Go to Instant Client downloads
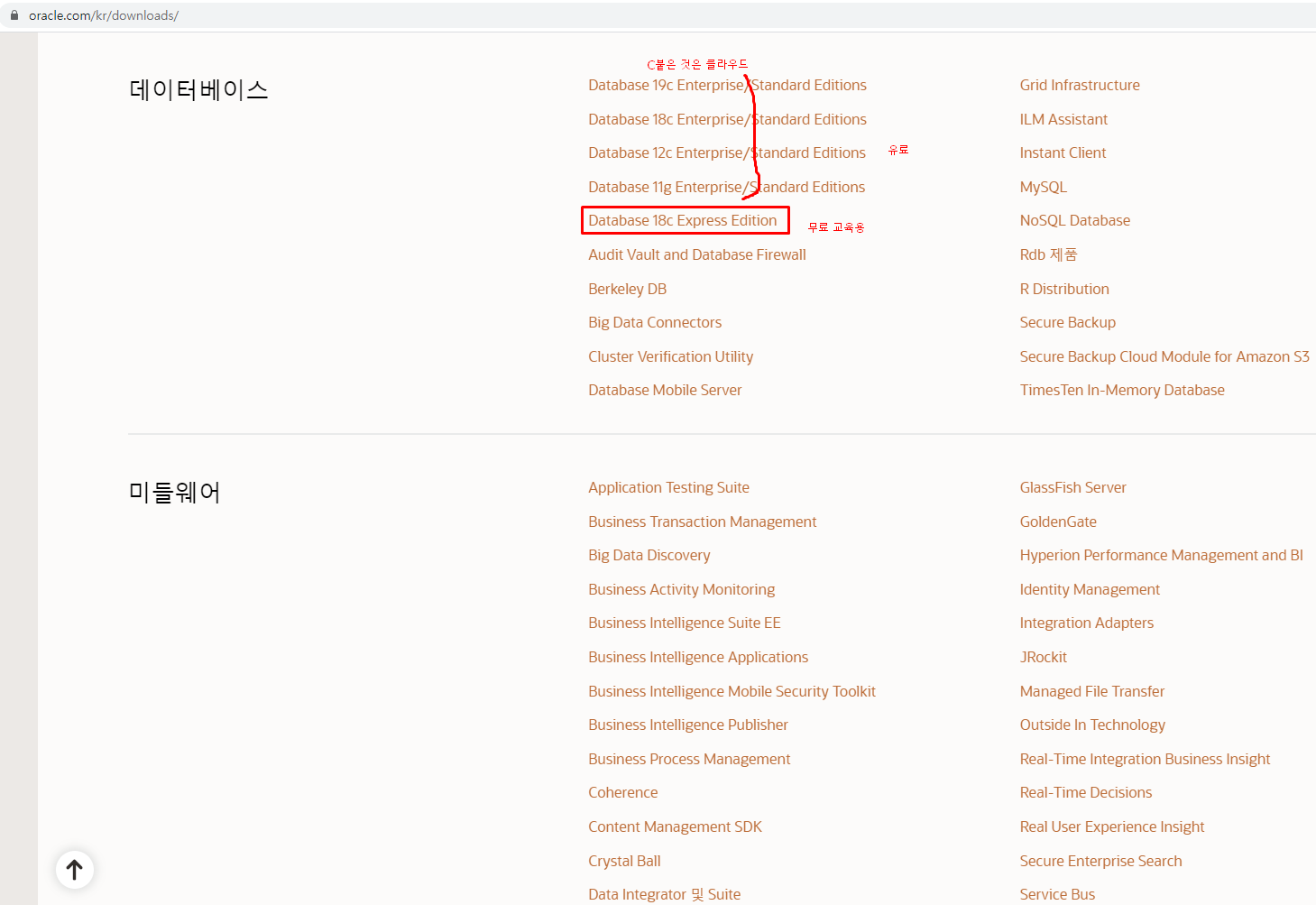1316x905 pixels. (x=1063, y=152)
